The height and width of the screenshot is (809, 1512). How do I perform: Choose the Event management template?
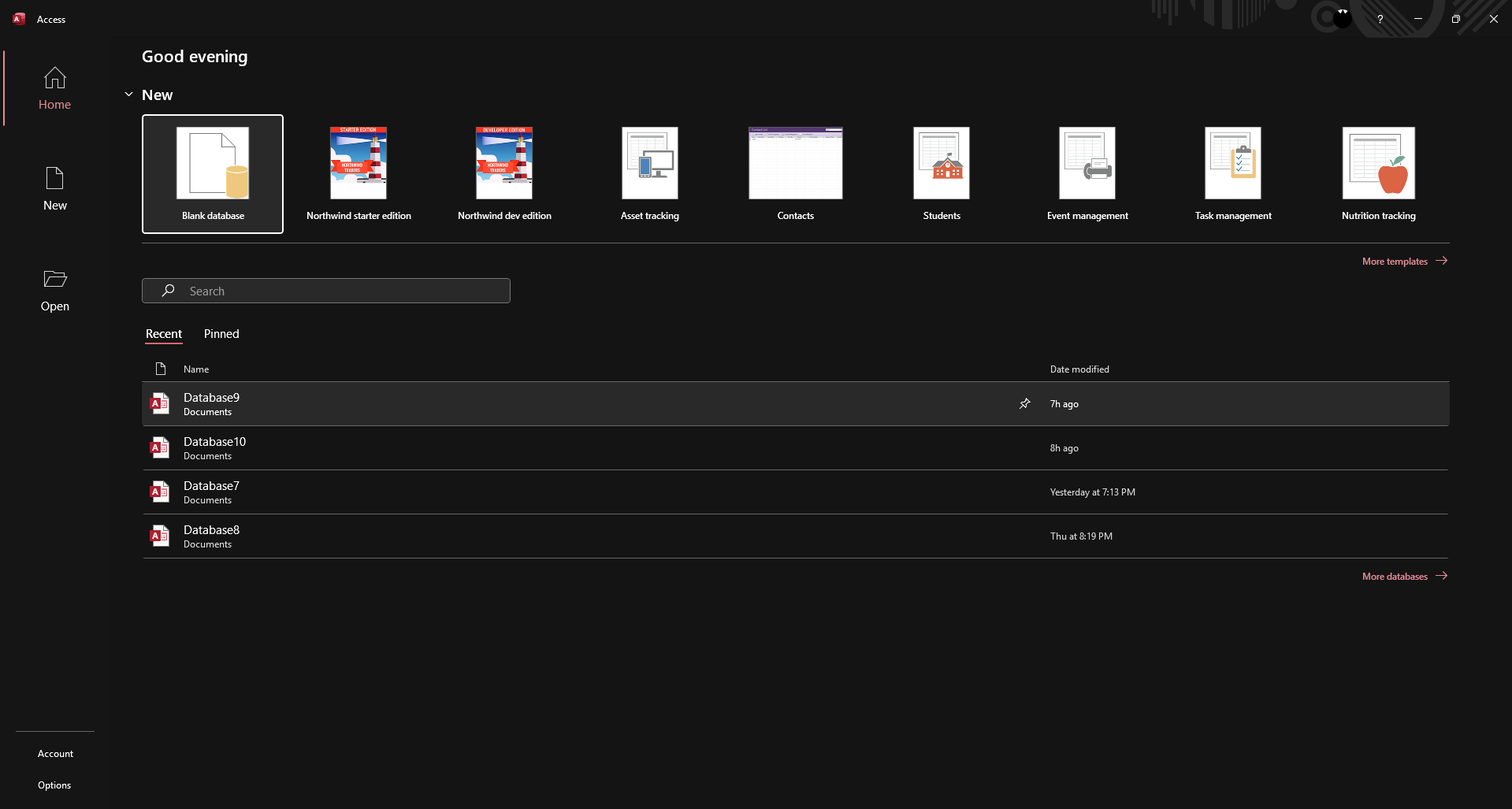click(1087, 174)
